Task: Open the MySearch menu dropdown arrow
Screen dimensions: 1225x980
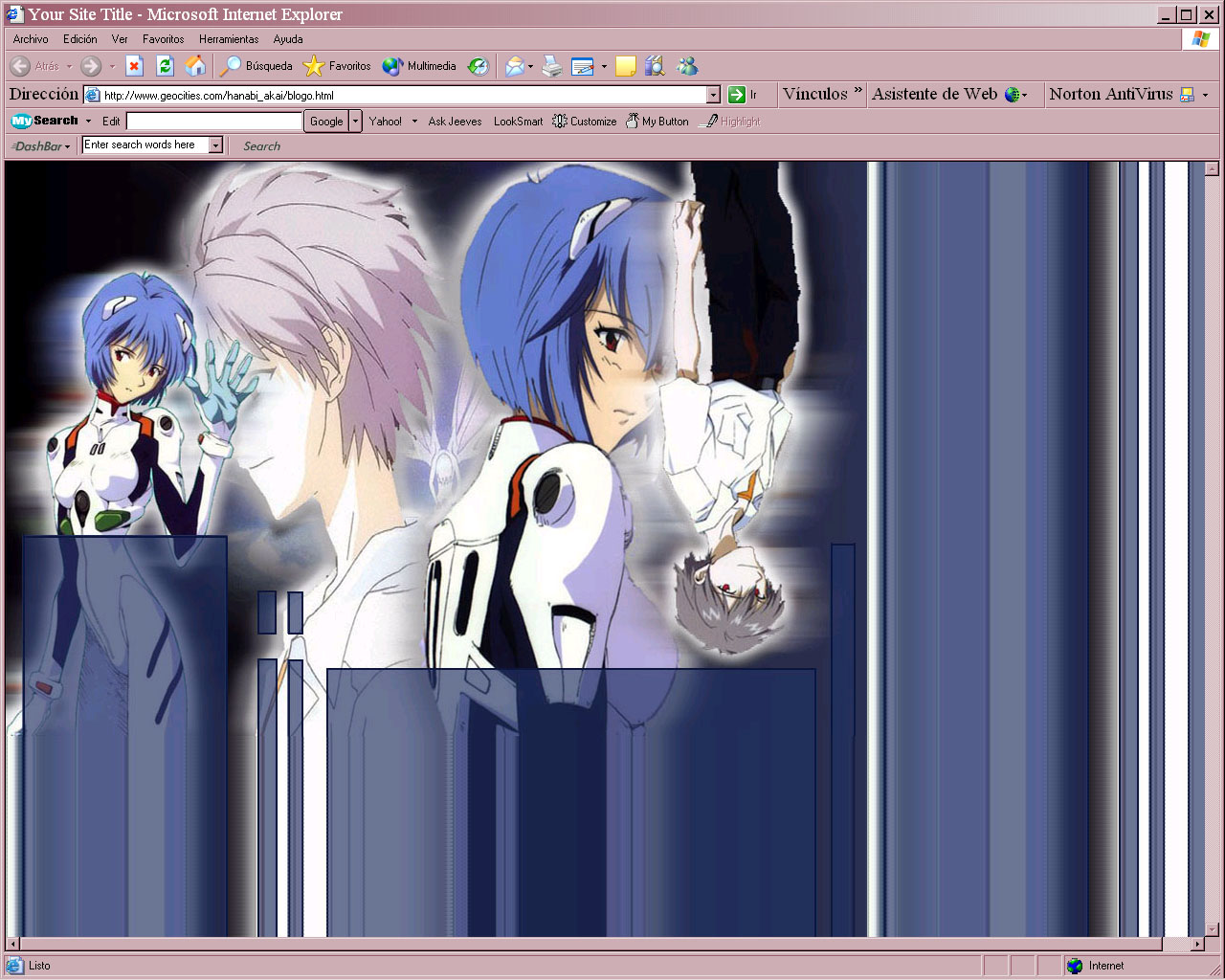Action: [x=88, y=122]
